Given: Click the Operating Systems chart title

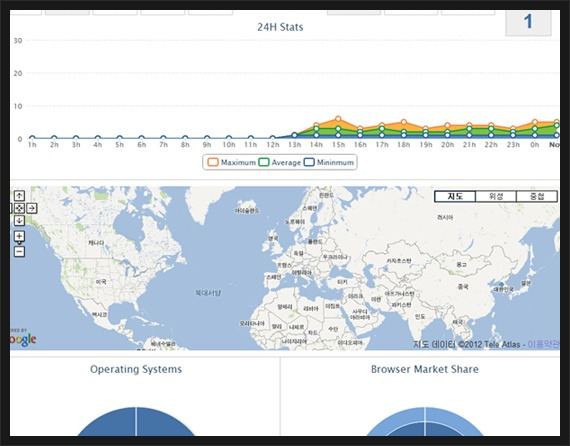Looking at the screenshot, I should pos(136,369).
